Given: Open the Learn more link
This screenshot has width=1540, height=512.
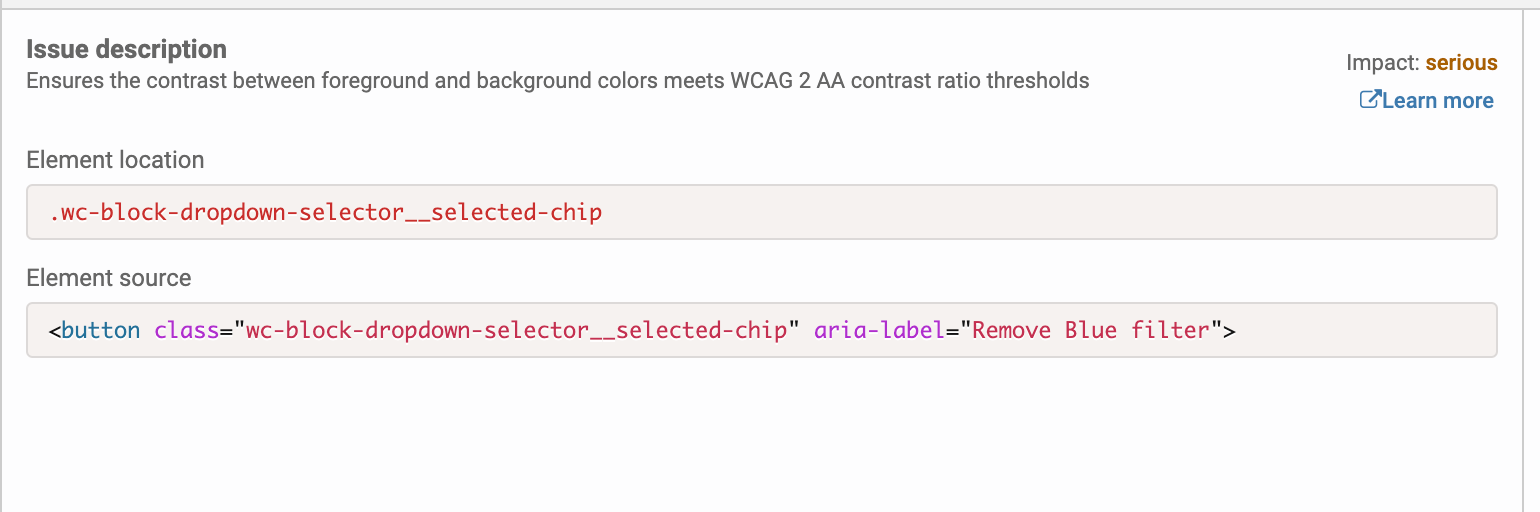Looking at the screenshot, I should [1427, 100].
